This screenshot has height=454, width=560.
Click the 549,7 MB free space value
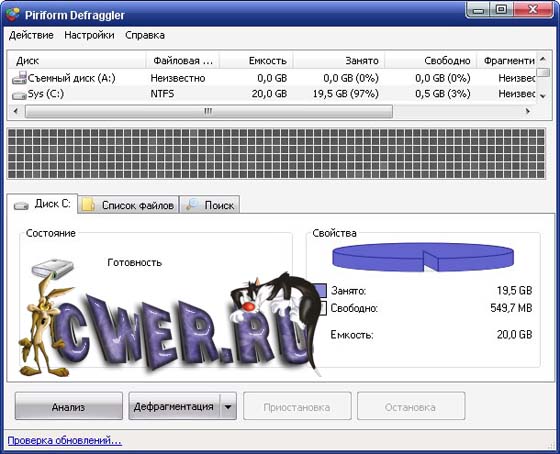tap(511, 308)
